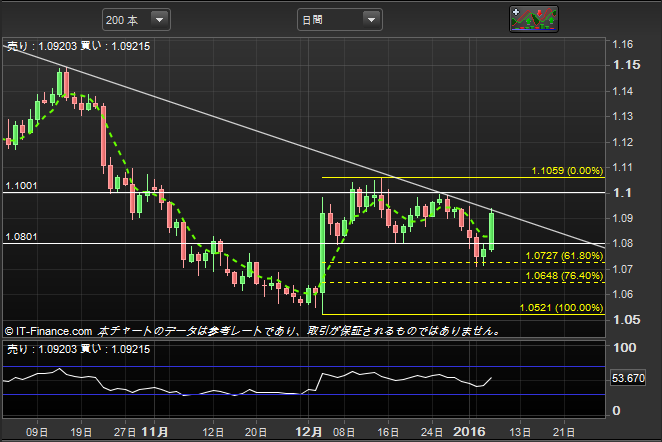Open the 日間 timeframe dropdown
This screenshot has width=662, height=442.
click(340, 20)
